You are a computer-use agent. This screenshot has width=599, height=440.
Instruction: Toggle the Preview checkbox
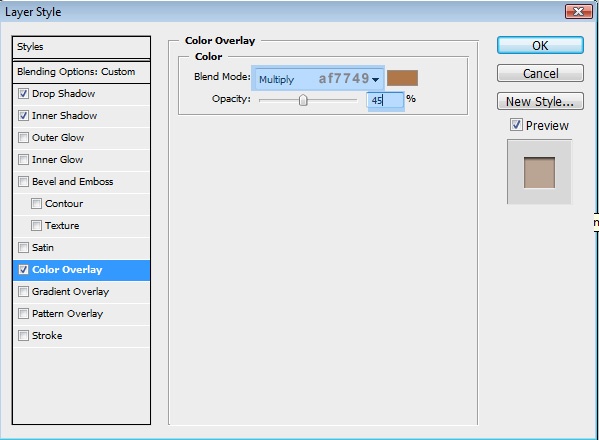click(x=516, y=125)
